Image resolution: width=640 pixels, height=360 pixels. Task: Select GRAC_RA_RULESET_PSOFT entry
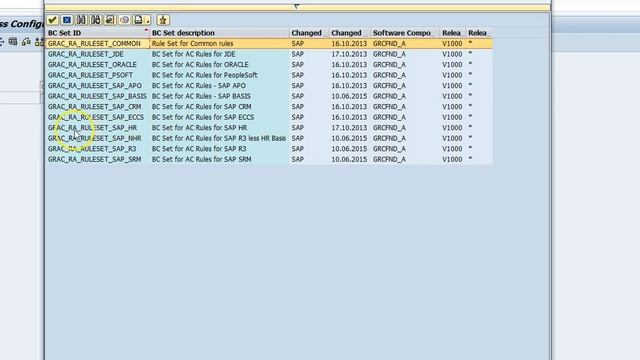tap(90, 75)
